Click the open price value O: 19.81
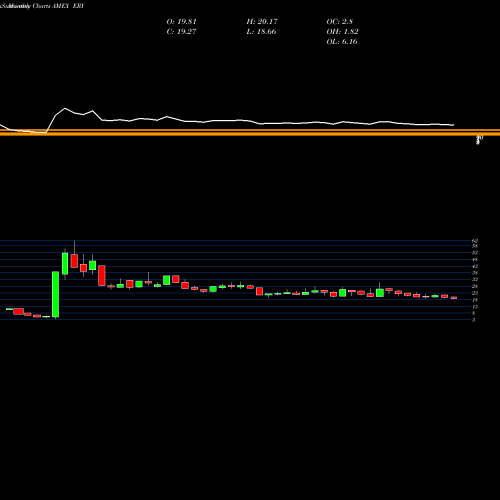Viewport: 500px width, 500px height. pyautogui.click(x=181, y=22)
